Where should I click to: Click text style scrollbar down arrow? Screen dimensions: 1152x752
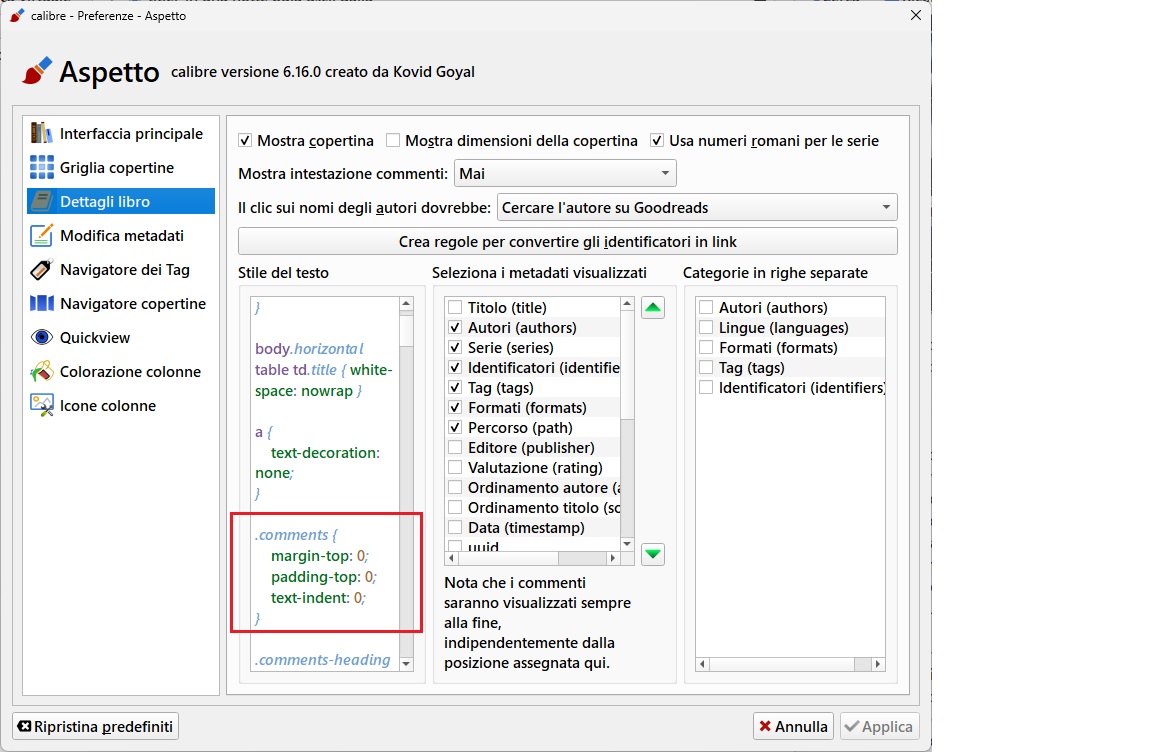(406, 663)
